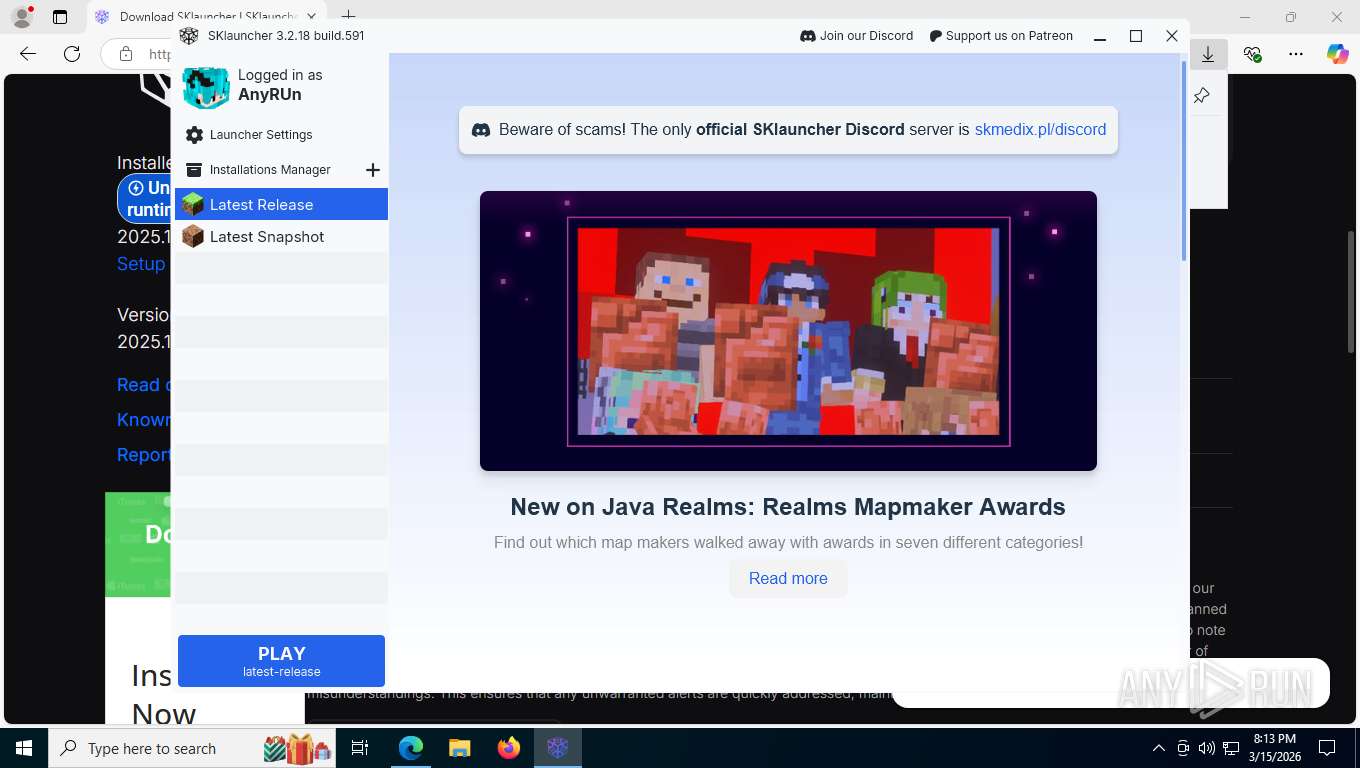
Task: Click SKlauncher news panel scrollbar
Action: 1184,160
